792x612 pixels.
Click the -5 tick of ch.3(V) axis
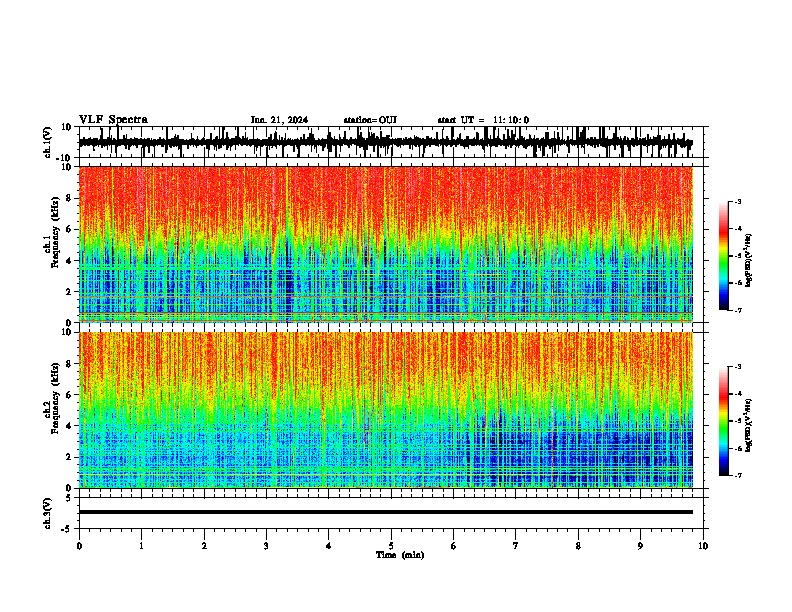(x=68, y=529)
